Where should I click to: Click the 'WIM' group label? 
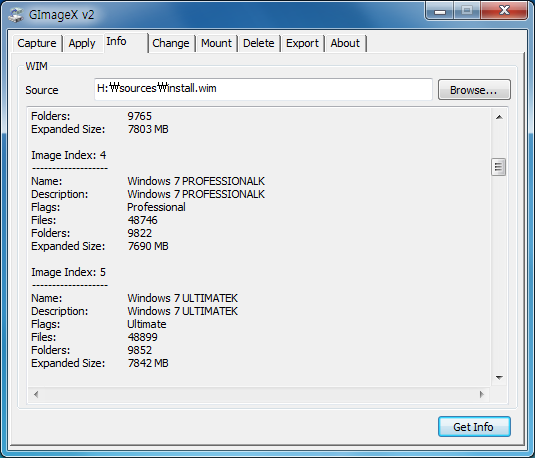(37, 66)
